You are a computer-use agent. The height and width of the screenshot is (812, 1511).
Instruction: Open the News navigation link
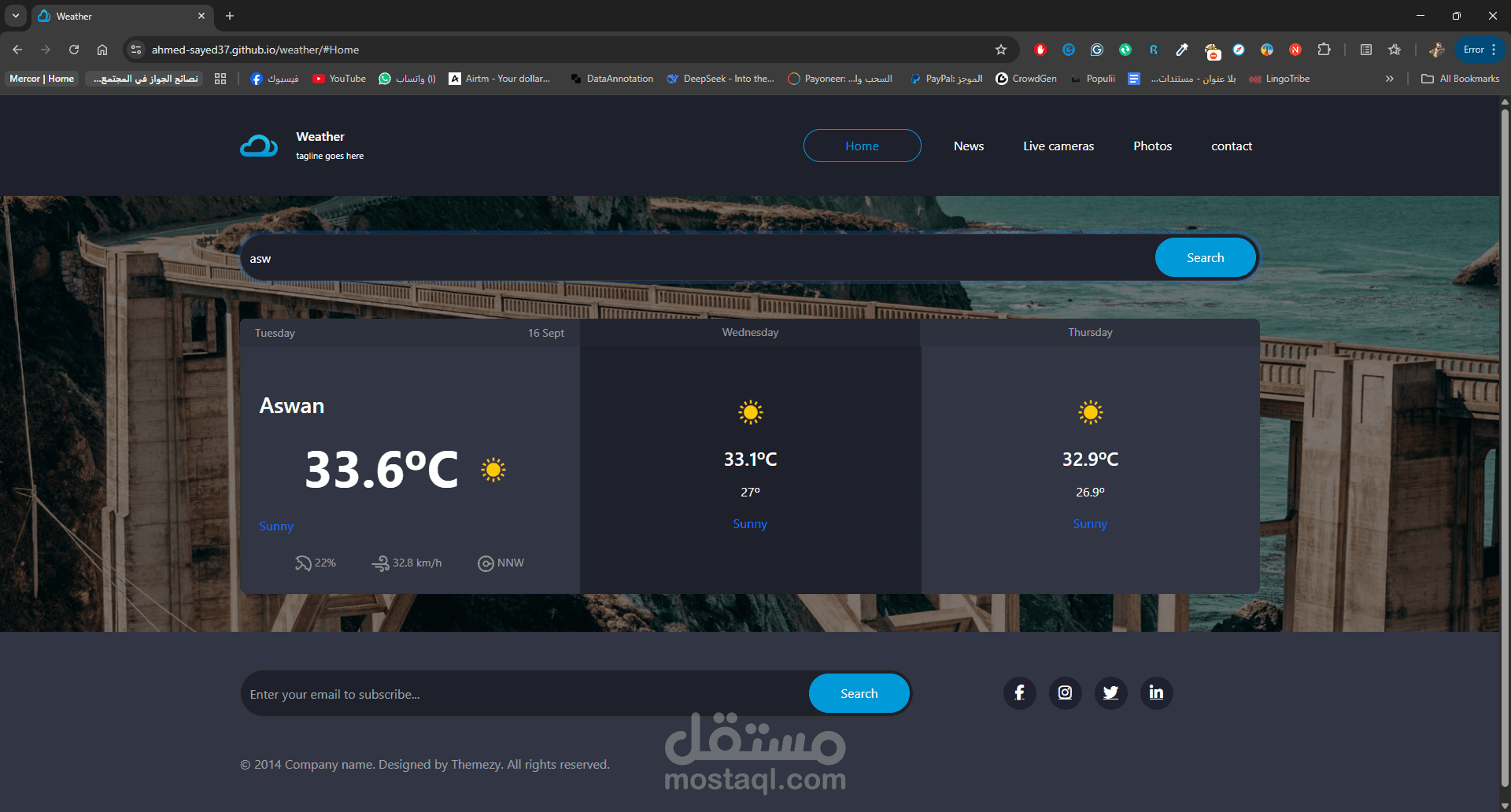[x=969, y=146]
